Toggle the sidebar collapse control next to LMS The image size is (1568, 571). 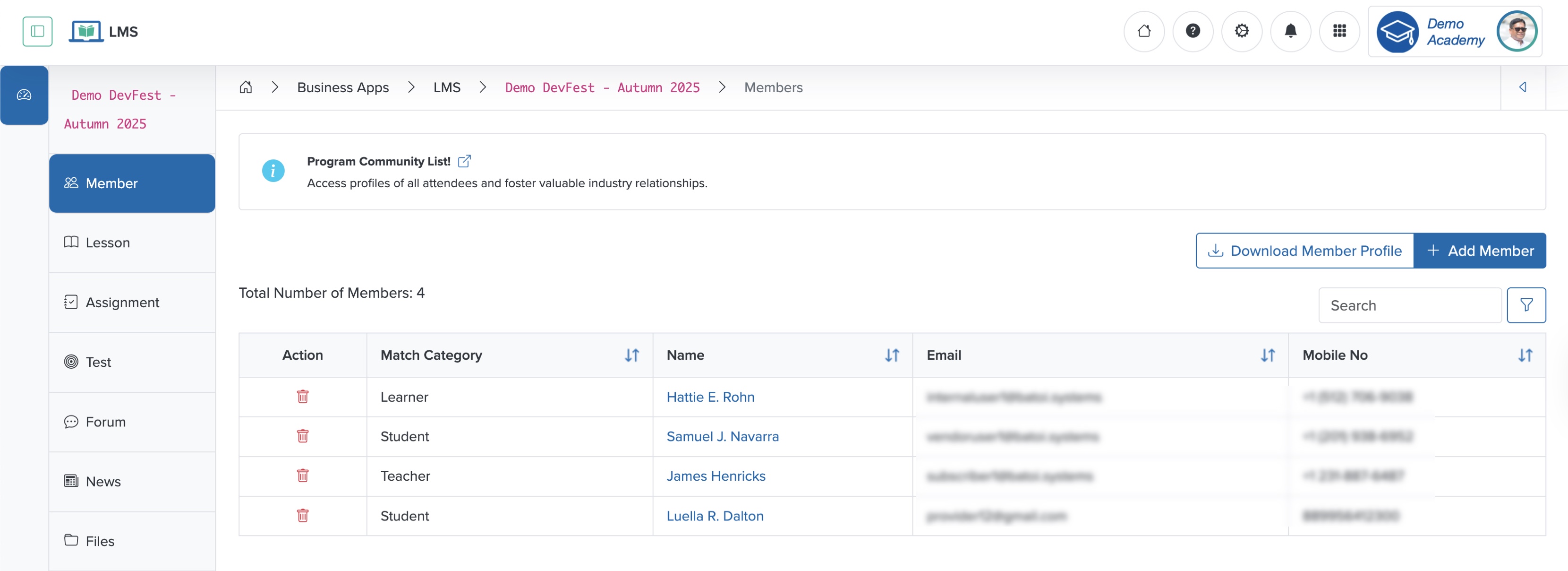(37, 31)
